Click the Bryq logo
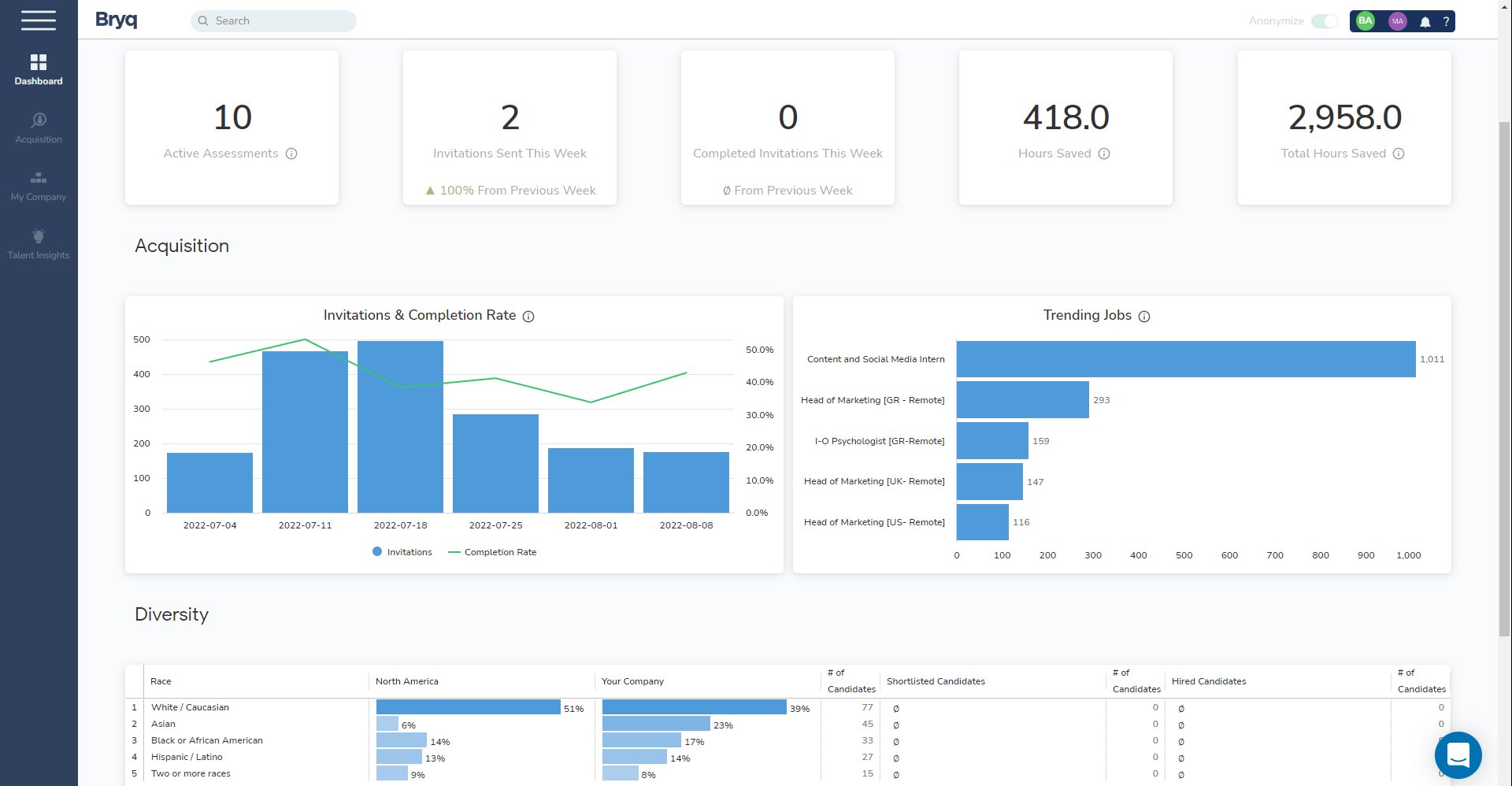This screenshot has width=1512, height=786. (x=116, y=20)
